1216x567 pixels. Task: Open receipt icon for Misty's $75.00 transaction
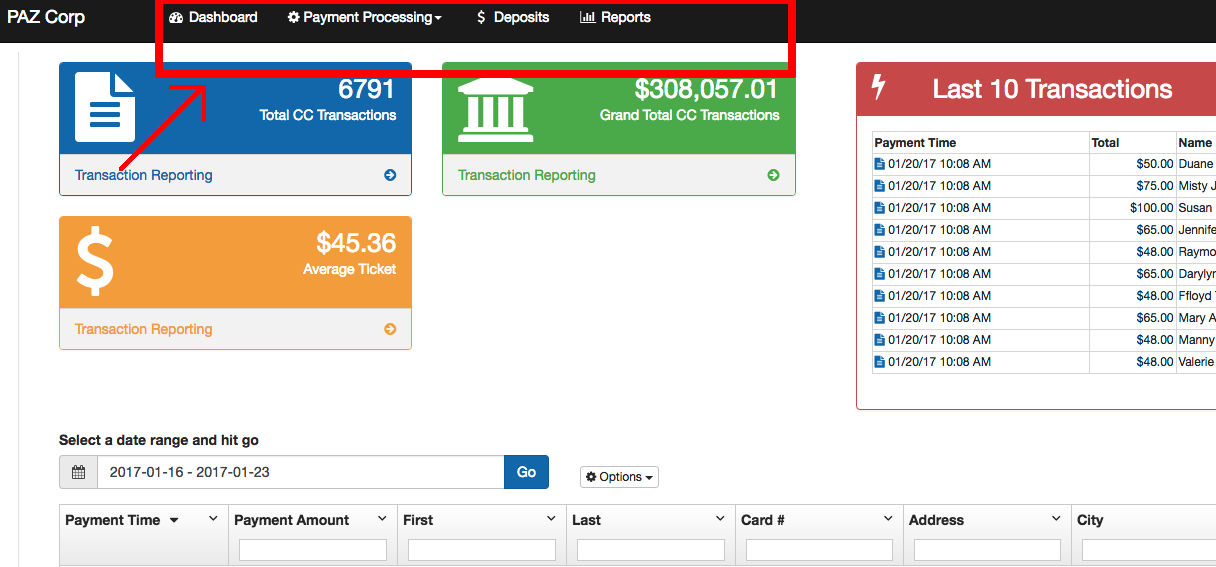point(880,186)
